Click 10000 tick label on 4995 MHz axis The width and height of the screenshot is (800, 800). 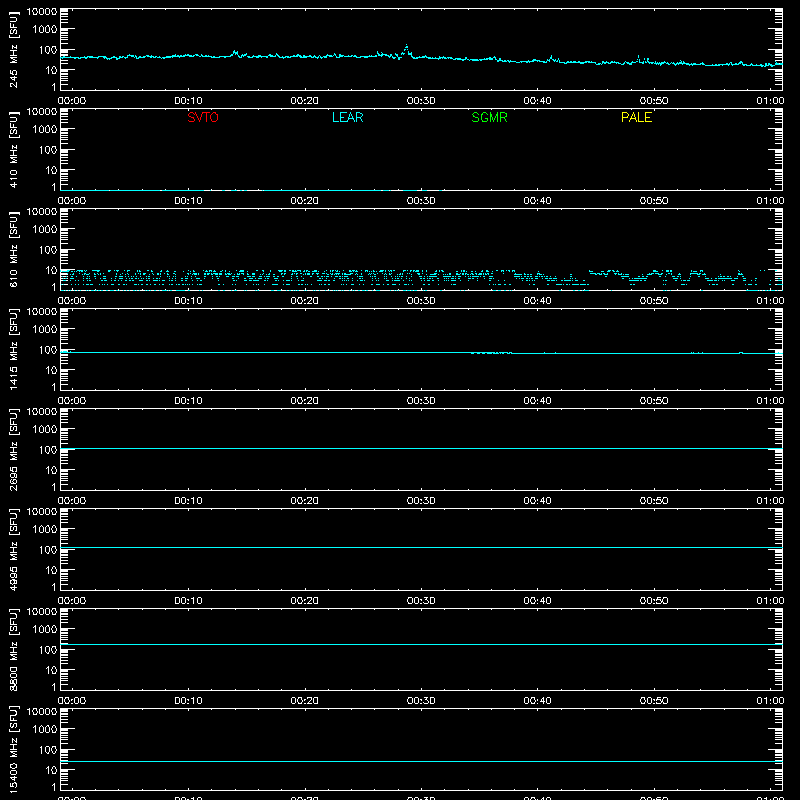click(42, 512)
